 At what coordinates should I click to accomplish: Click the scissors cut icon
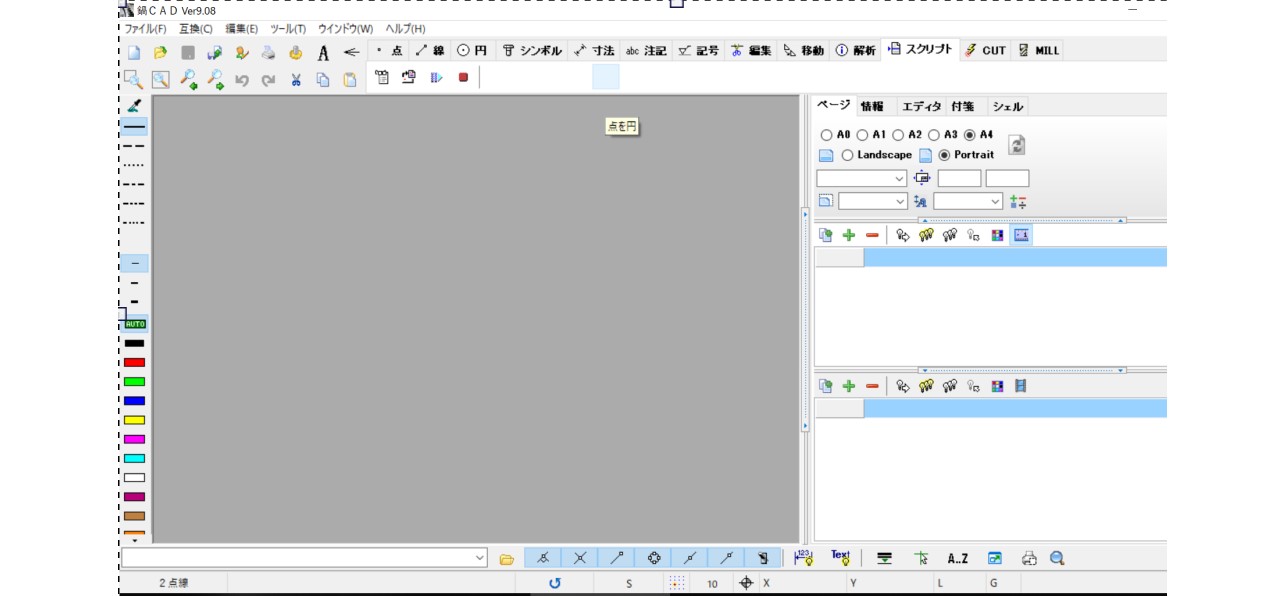coord(296,80)
